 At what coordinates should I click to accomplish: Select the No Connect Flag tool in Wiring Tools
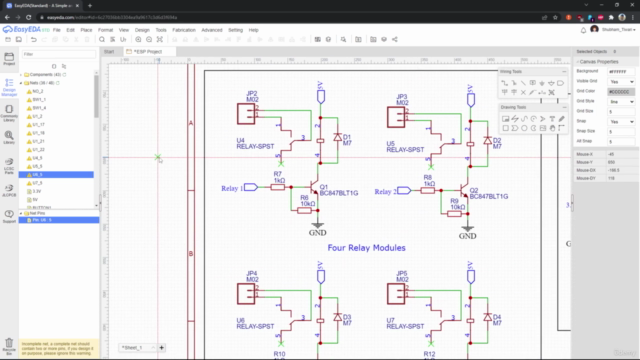(x=523, y=93)
